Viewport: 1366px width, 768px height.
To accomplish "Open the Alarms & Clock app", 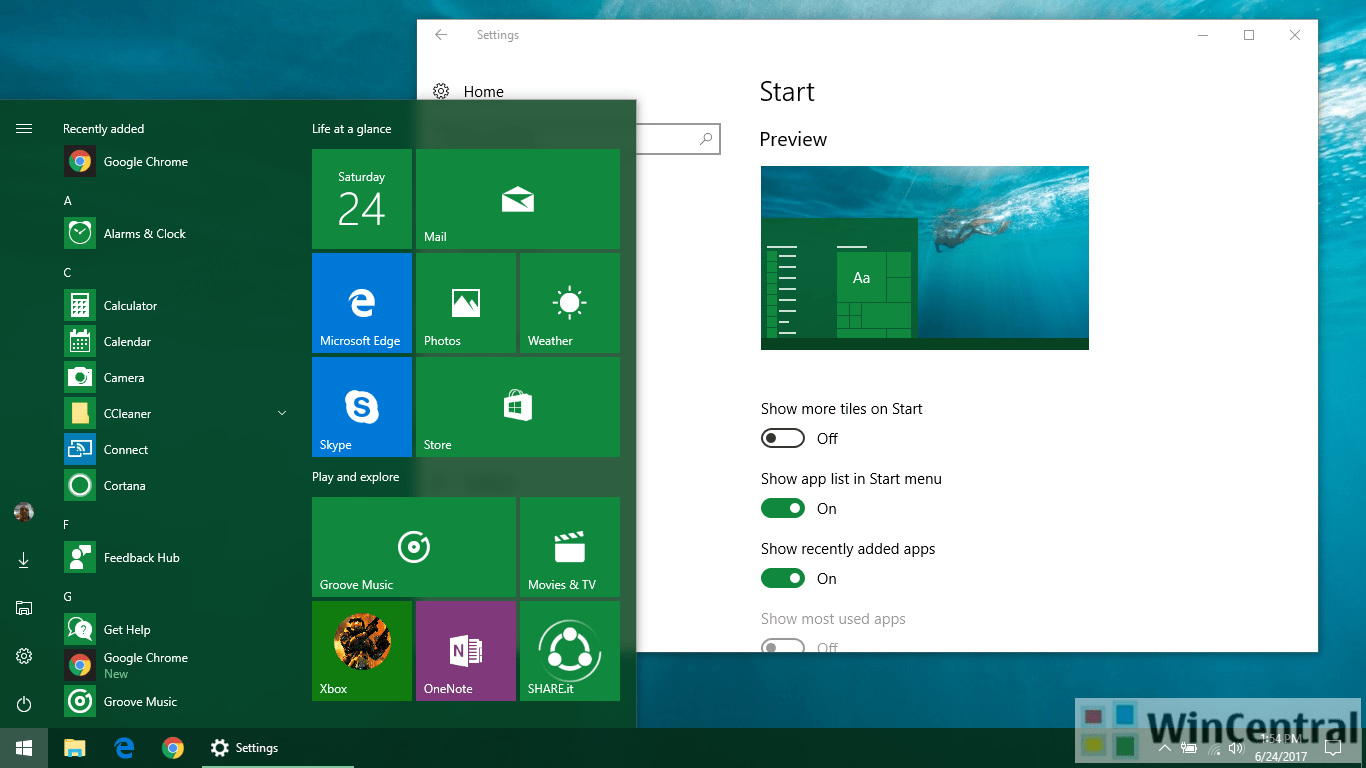I will [x=143, y=233].
